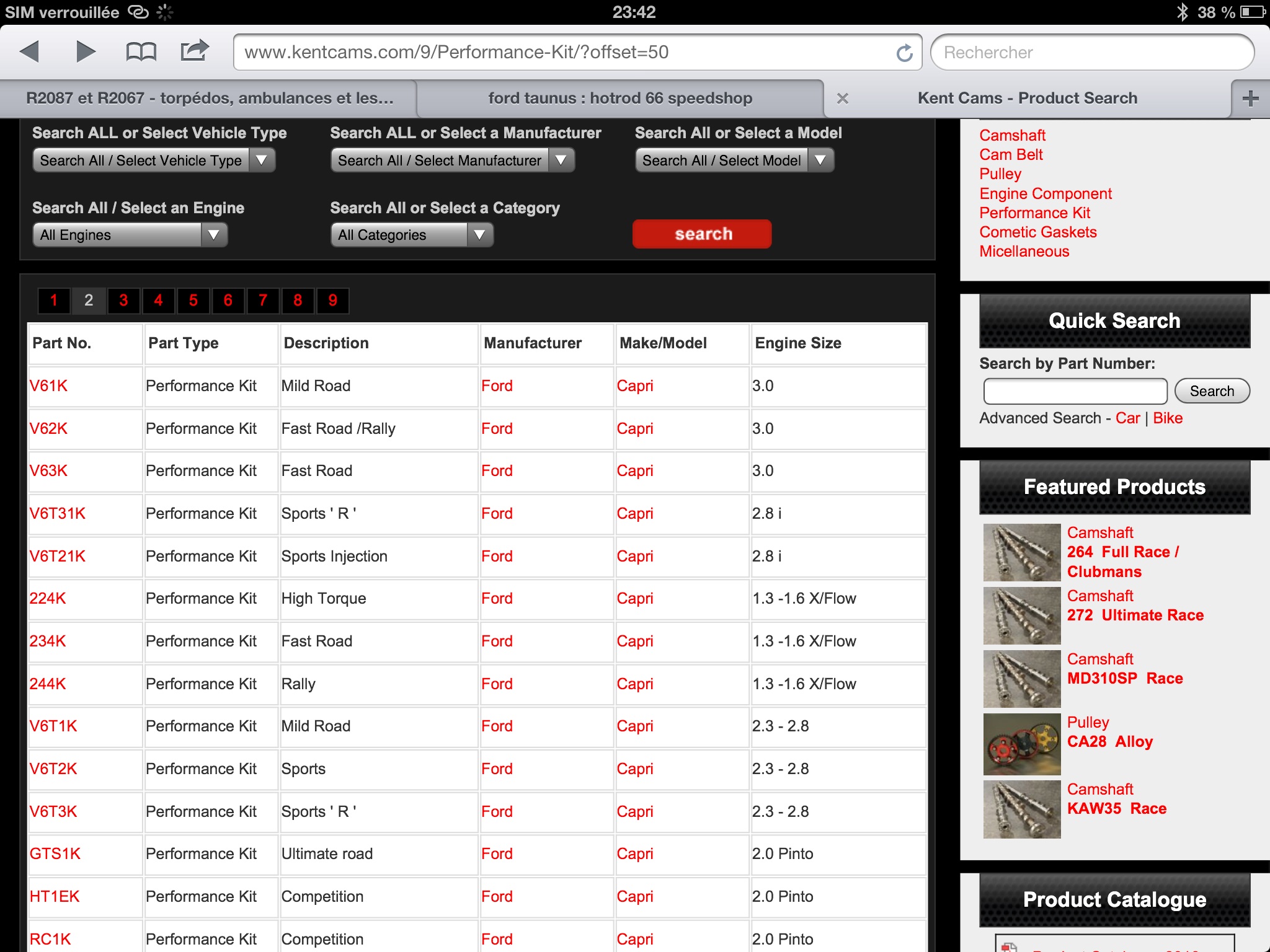
Task: Tap the share action icon
Action: pyautogui.click(x=194, y=50)
